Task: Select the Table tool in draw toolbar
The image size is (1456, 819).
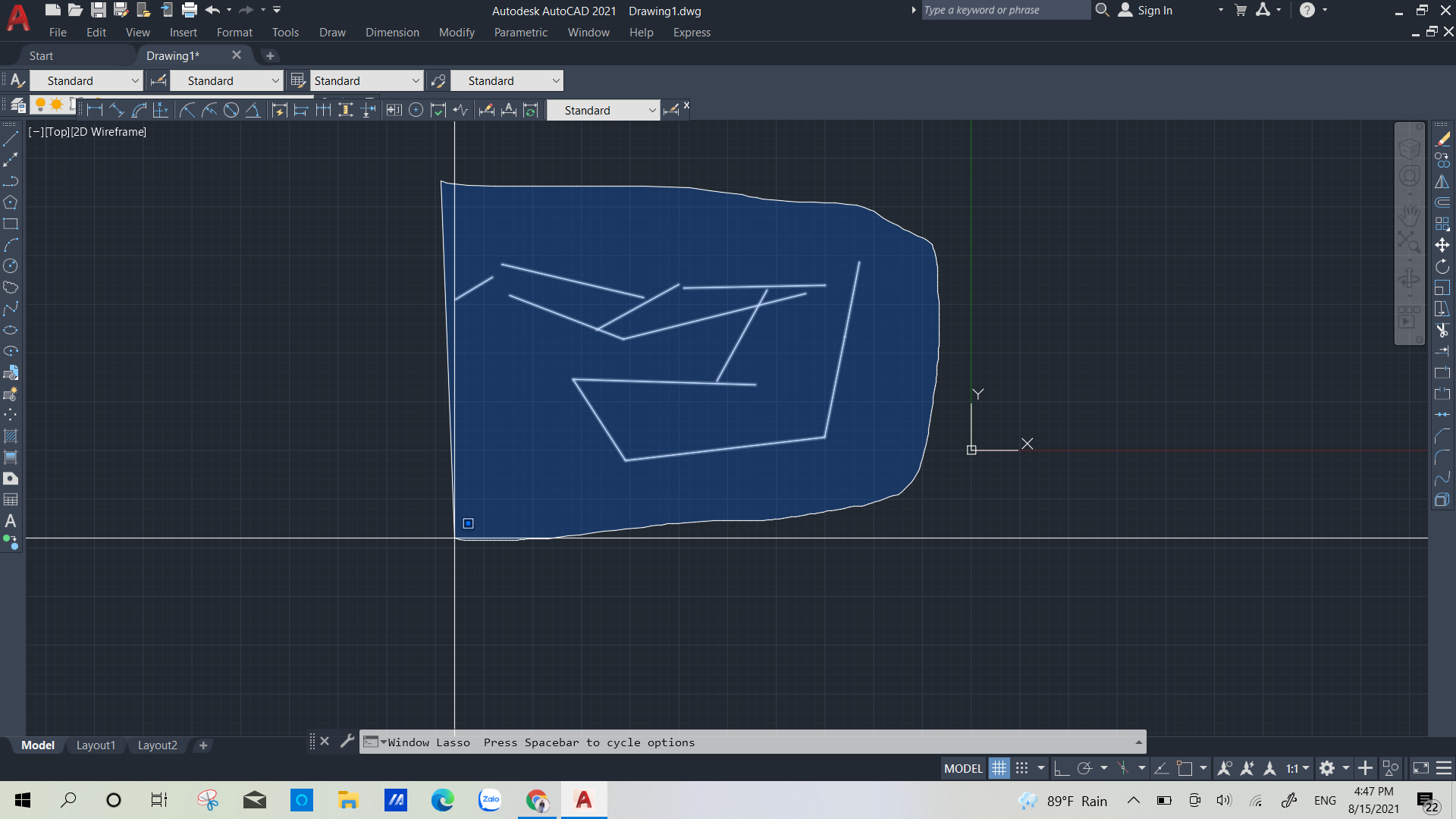Action: click(11, 500)
